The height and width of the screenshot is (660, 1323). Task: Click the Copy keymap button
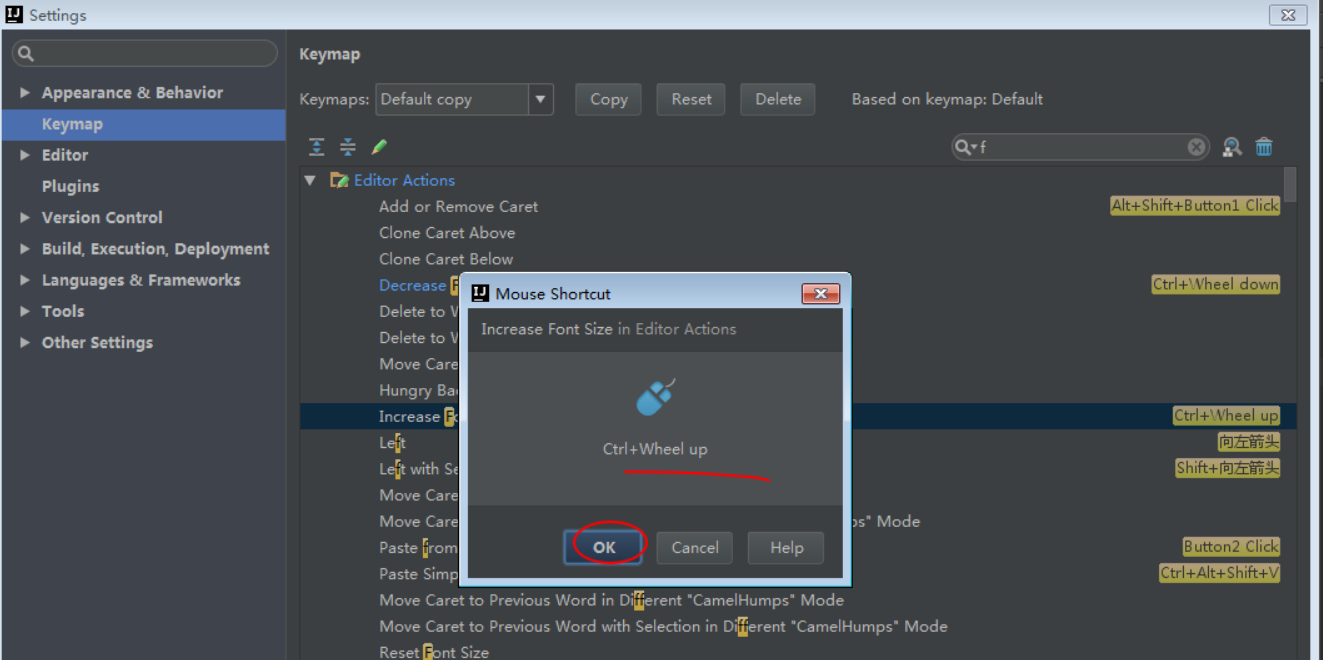(609, 99)
